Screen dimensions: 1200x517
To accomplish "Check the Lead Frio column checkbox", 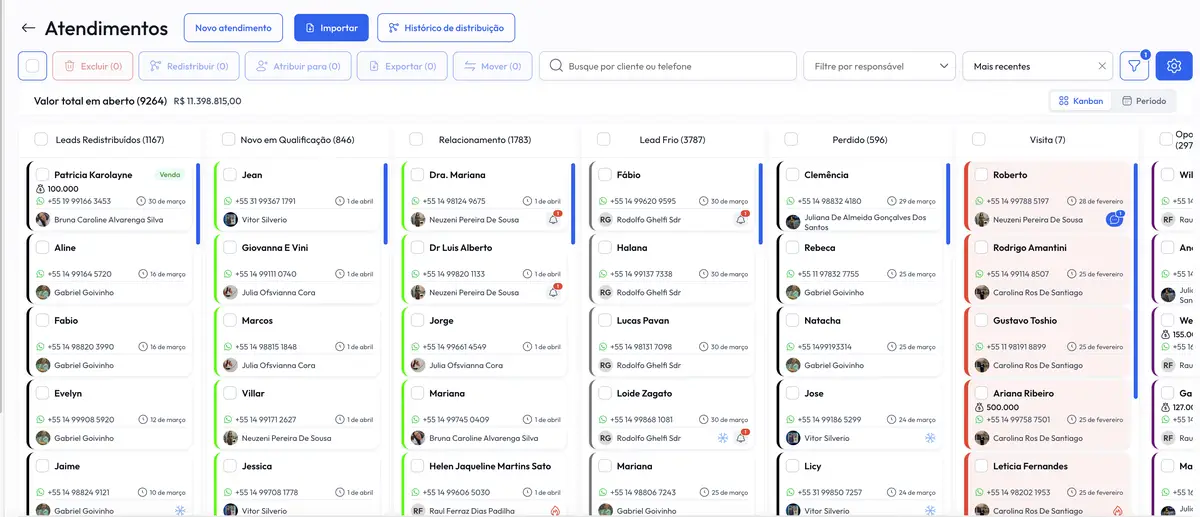I will coord(604,140).
